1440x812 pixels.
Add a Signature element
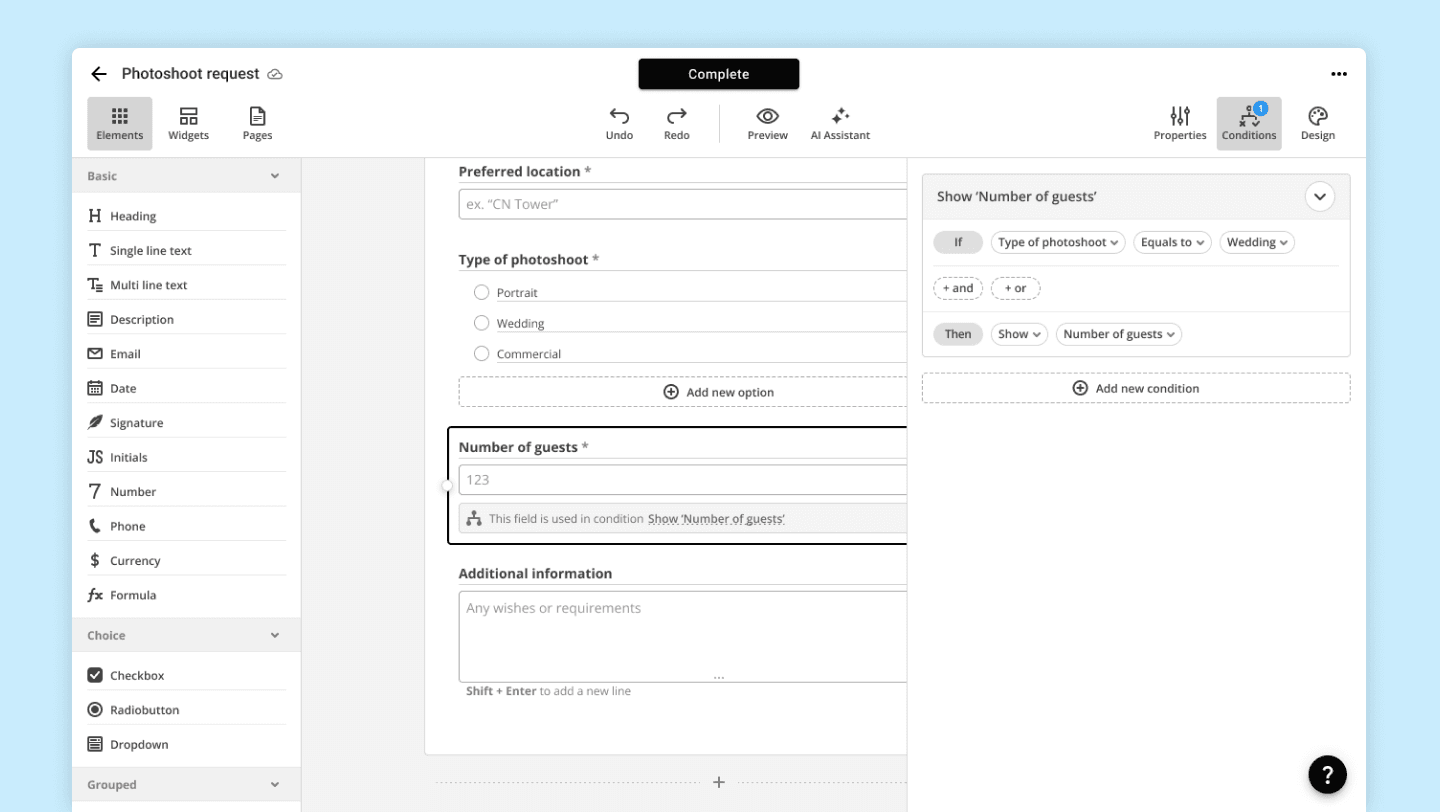coord(187,423)
